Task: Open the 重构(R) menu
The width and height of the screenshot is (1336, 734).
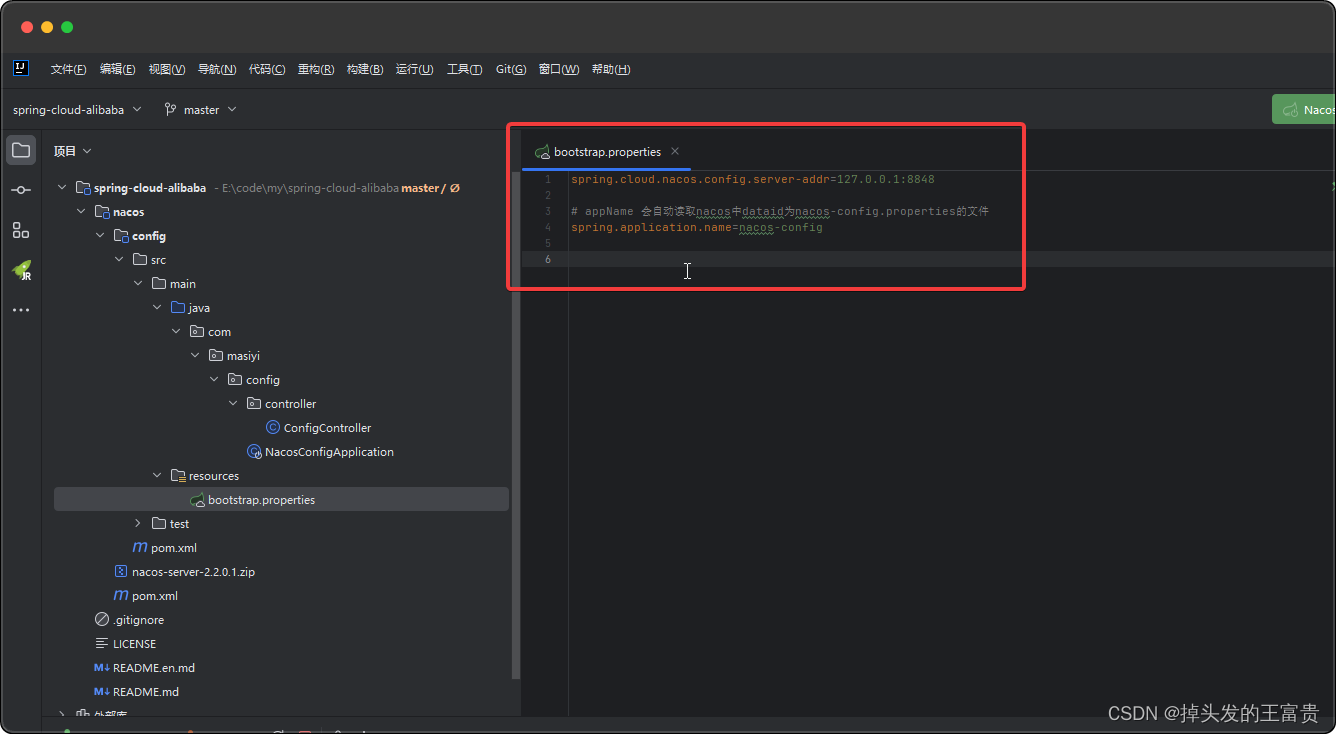Action: [x=316, y=69]
